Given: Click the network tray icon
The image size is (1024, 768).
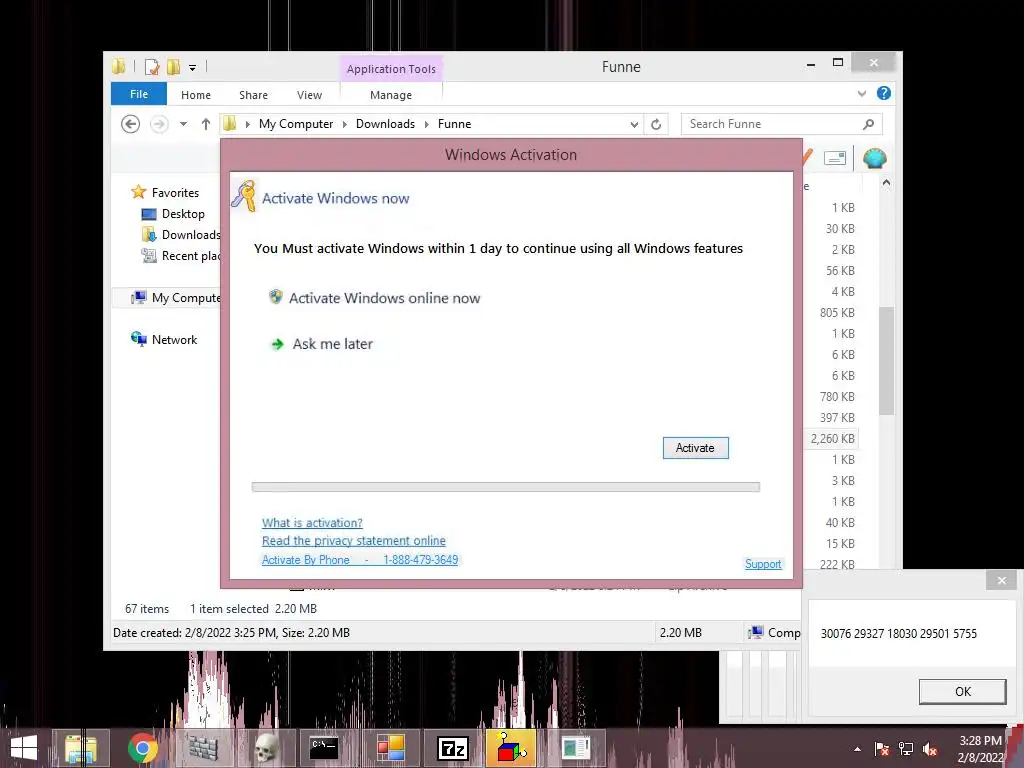Looking at the screenshot, I should pyautogui.click(x=906, y=749).
